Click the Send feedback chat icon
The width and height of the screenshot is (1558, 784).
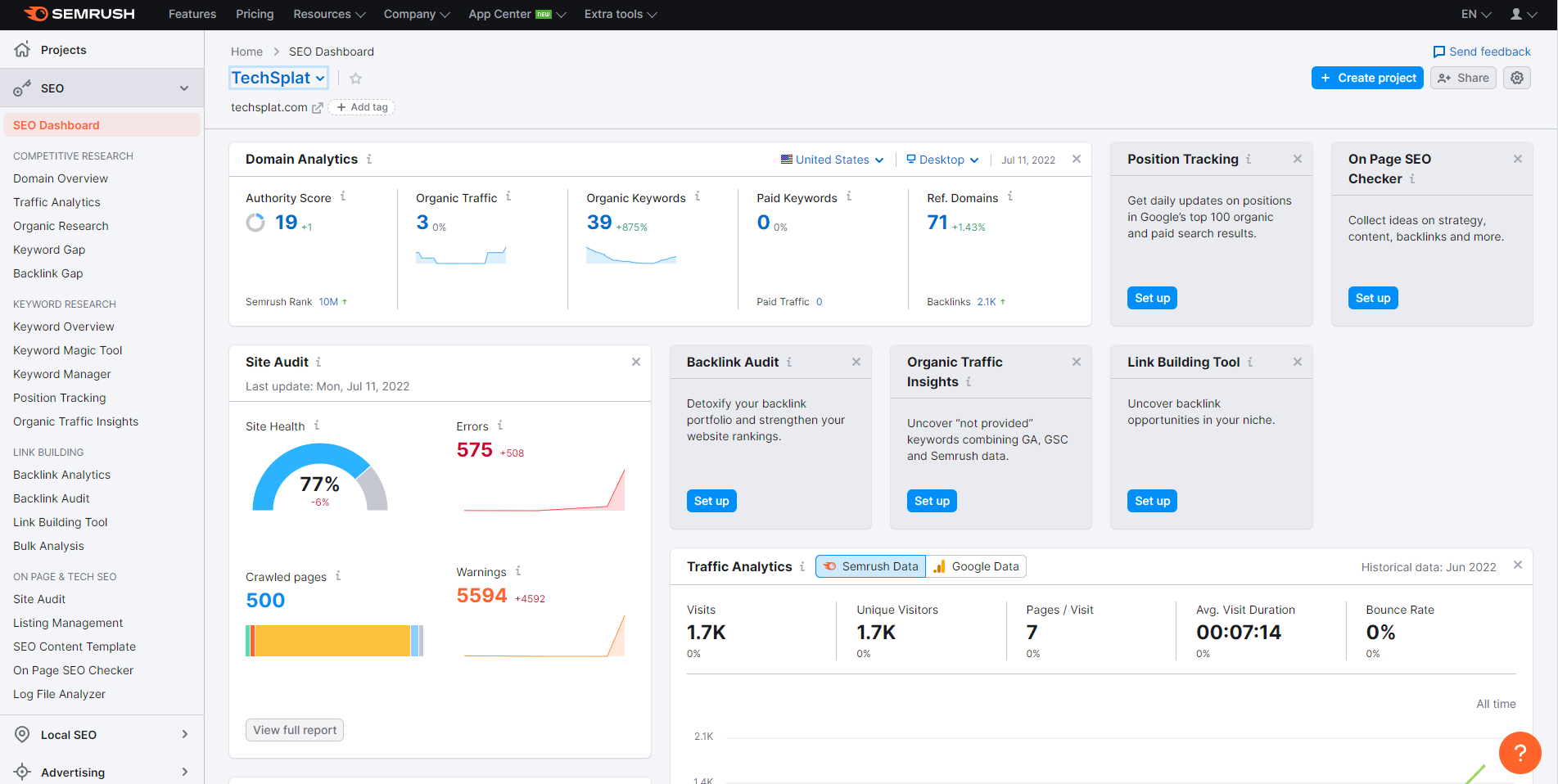point(1438,52)
